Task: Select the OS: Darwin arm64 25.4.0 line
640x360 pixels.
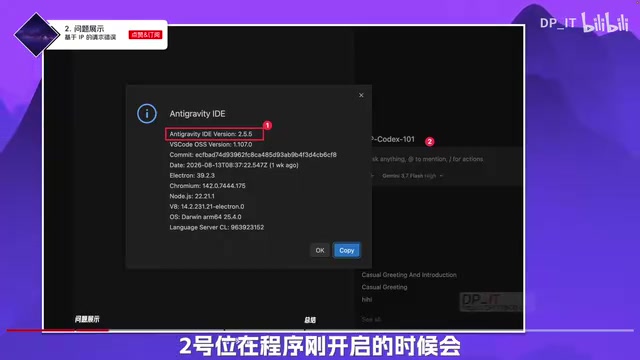Action: pyautogui.click(x=205, y=217)
